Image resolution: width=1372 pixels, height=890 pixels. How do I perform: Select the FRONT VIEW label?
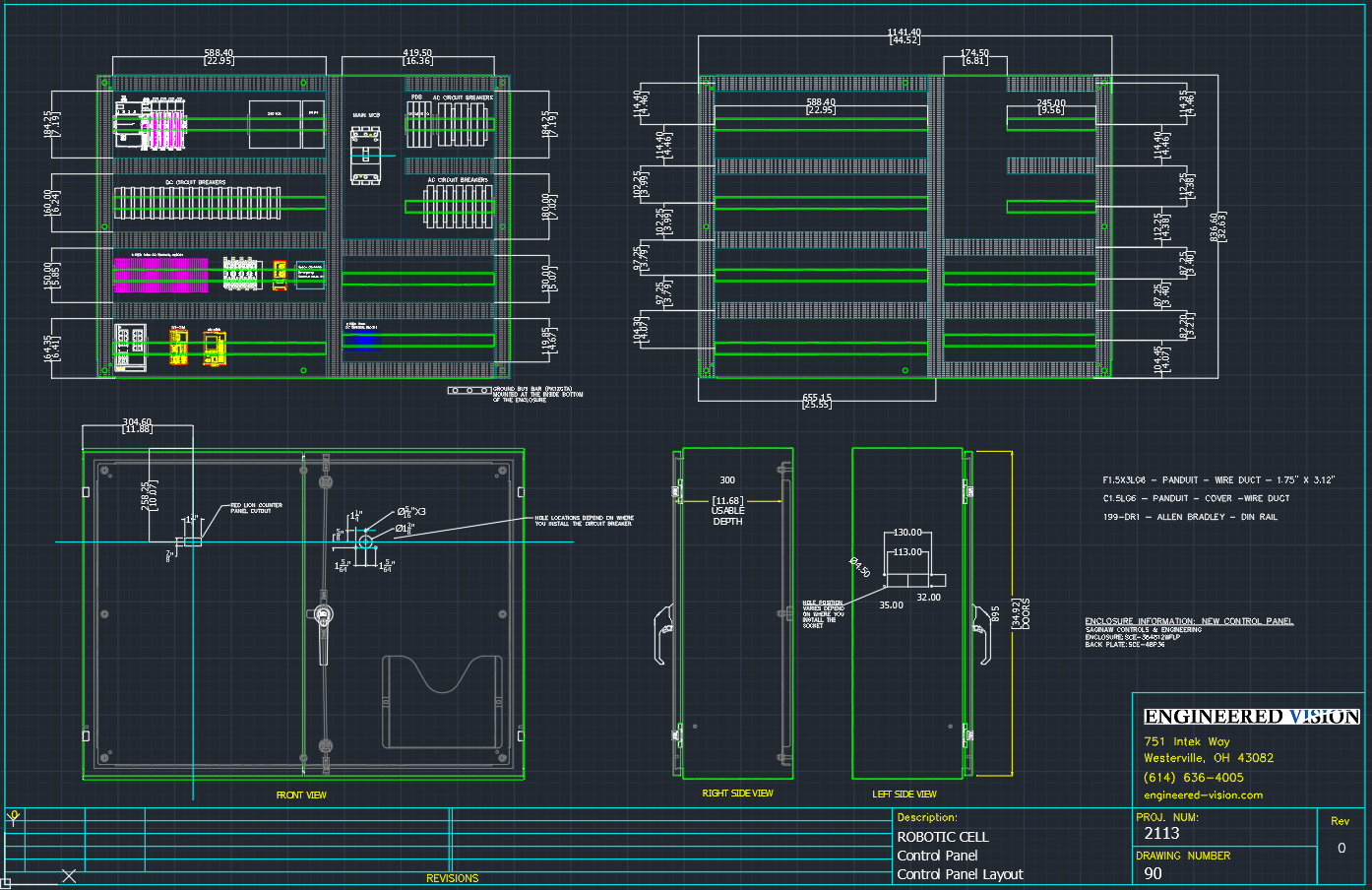click(301, 795)
